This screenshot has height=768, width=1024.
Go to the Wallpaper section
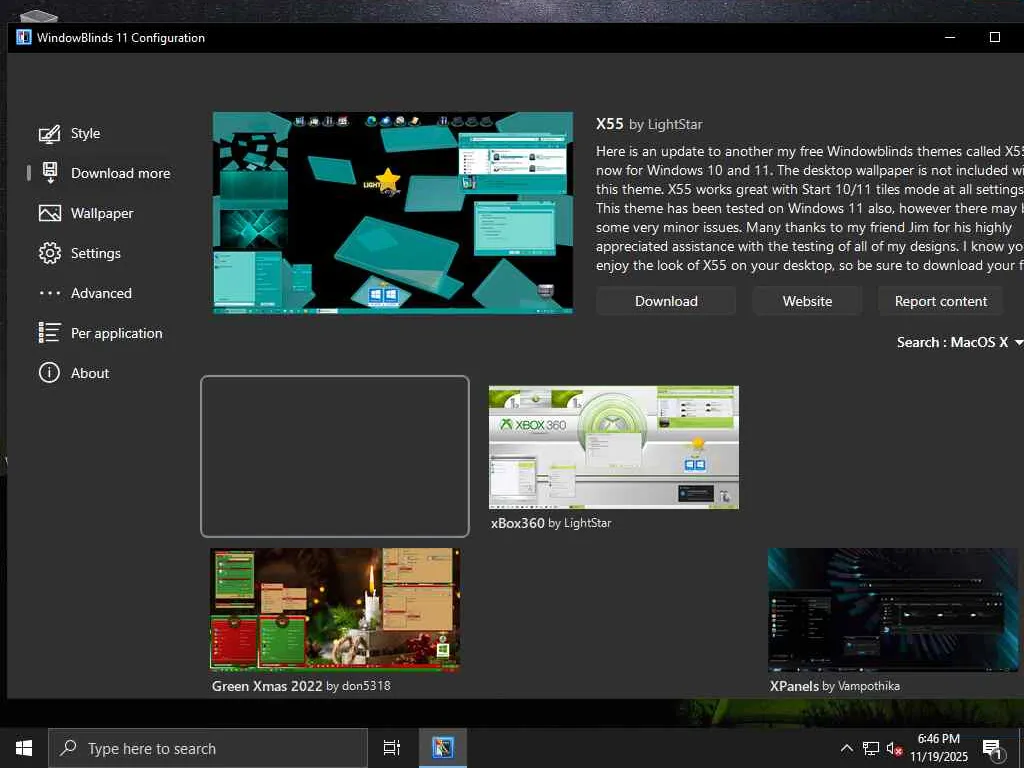(102, 214)
